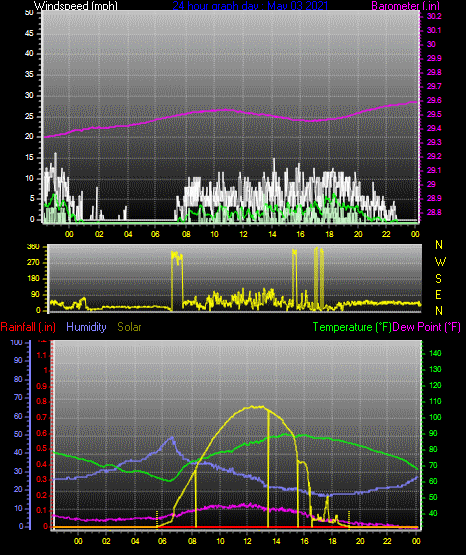This screenshot has width=466, height=555.
Task: Click 50 on the blue humidity axis
Action: (x=18, y=435)
